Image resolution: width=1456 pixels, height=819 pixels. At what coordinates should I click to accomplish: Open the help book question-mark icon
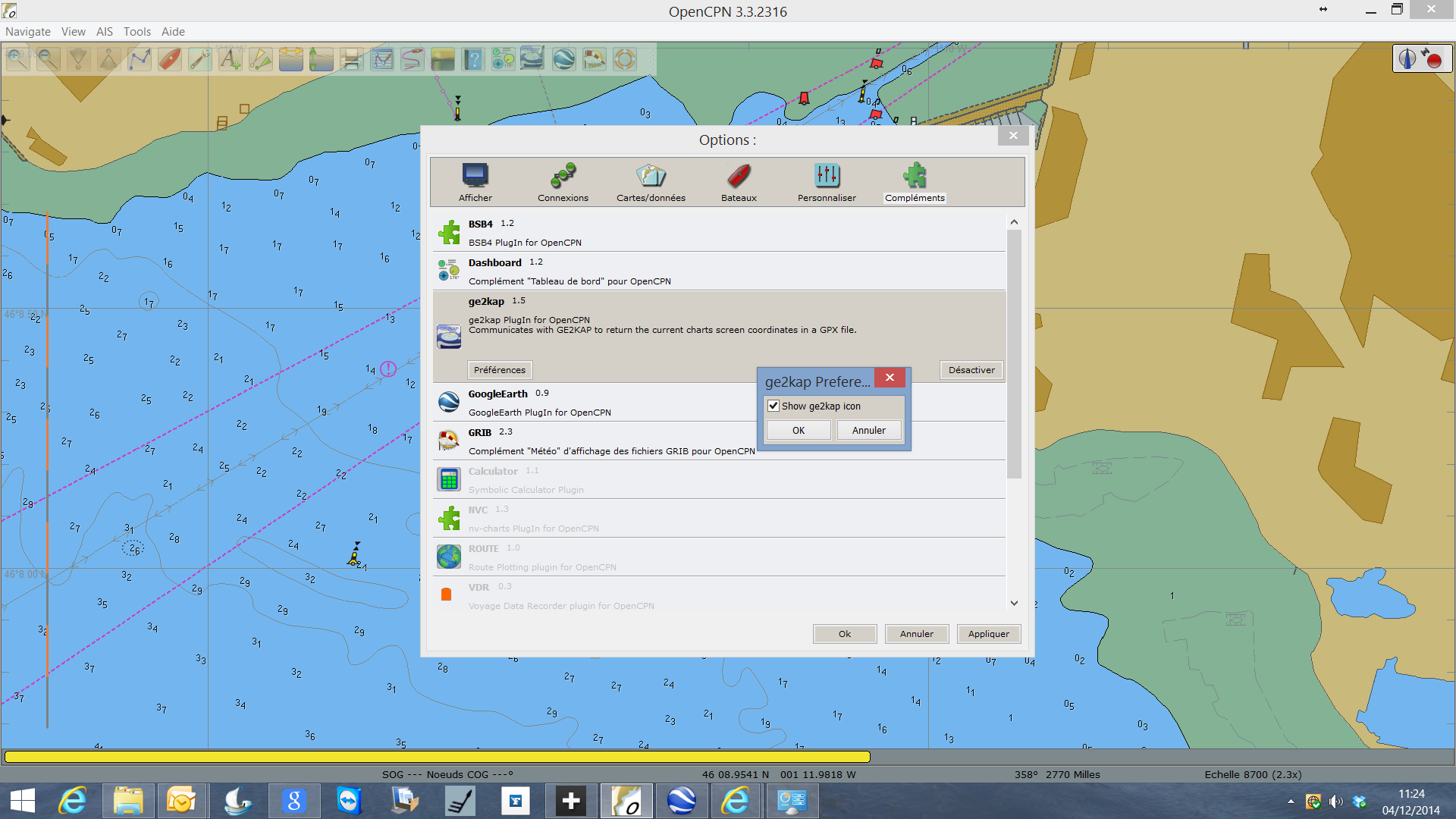(x=473, y=59)
